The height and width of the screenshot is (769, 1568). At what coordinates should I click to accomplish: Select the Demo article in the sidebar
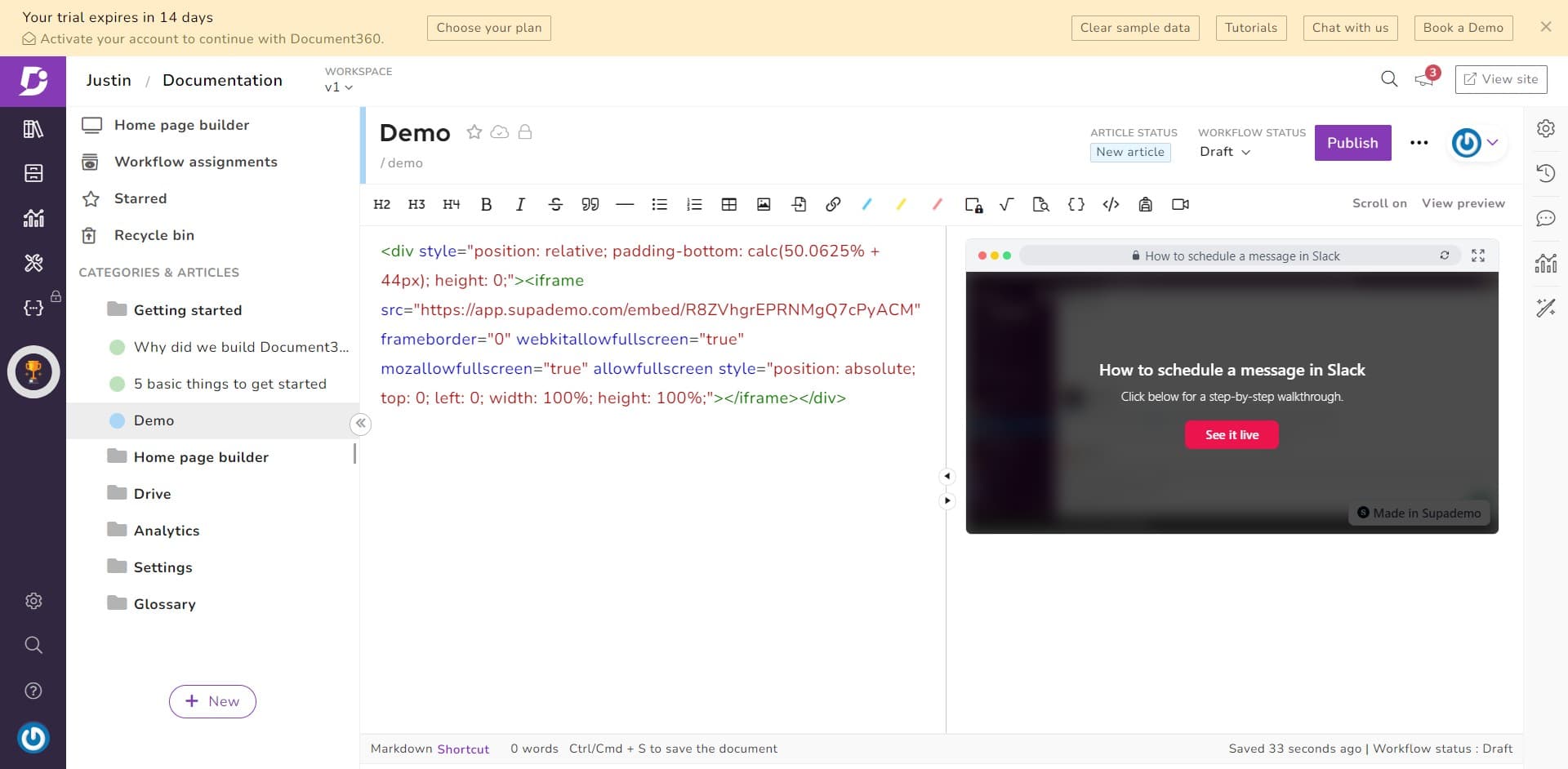(x=152, y=420)
